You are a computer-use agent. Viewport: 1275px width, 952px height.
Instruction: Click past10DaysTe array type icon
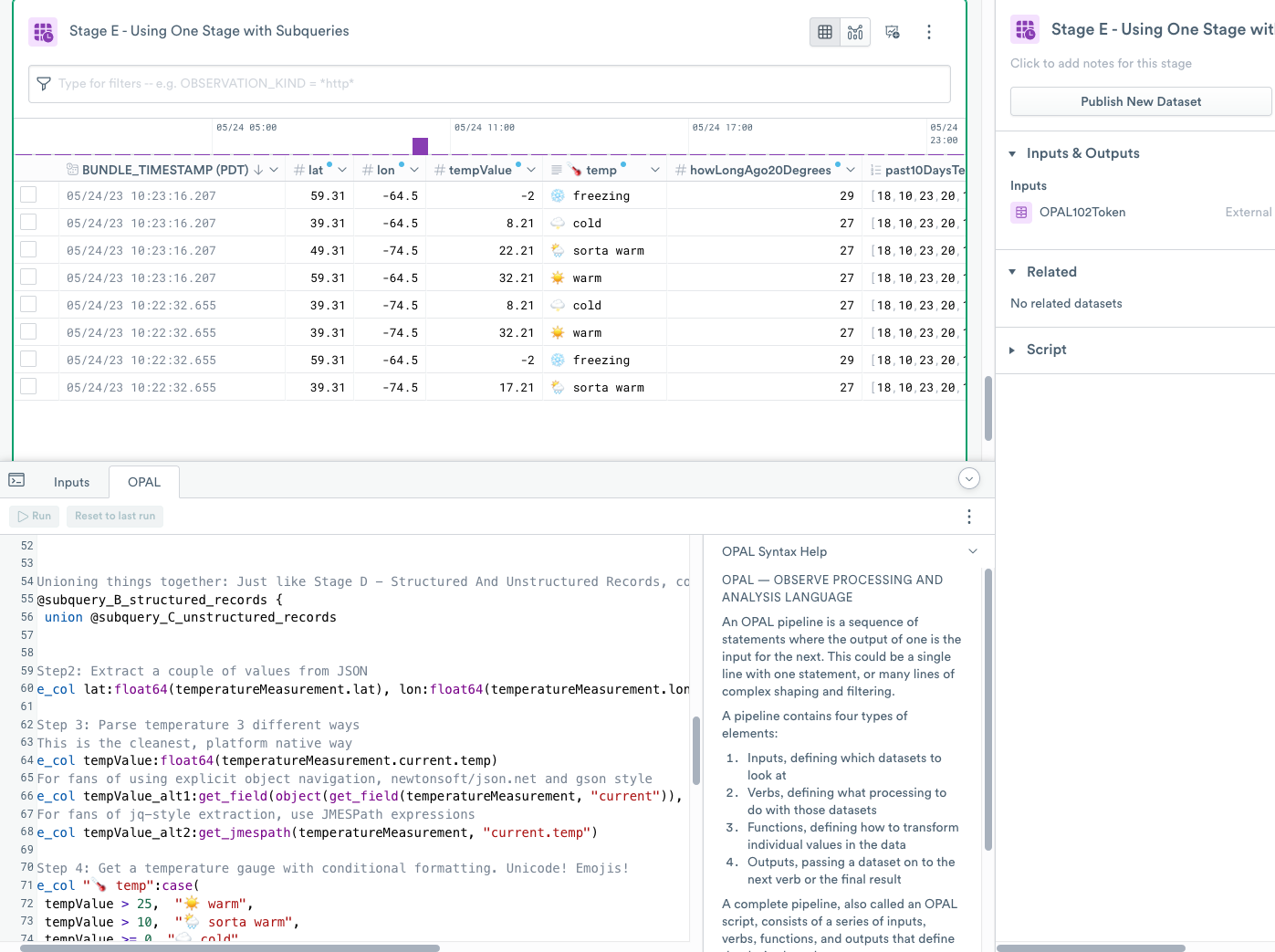(x=875, y=170)
